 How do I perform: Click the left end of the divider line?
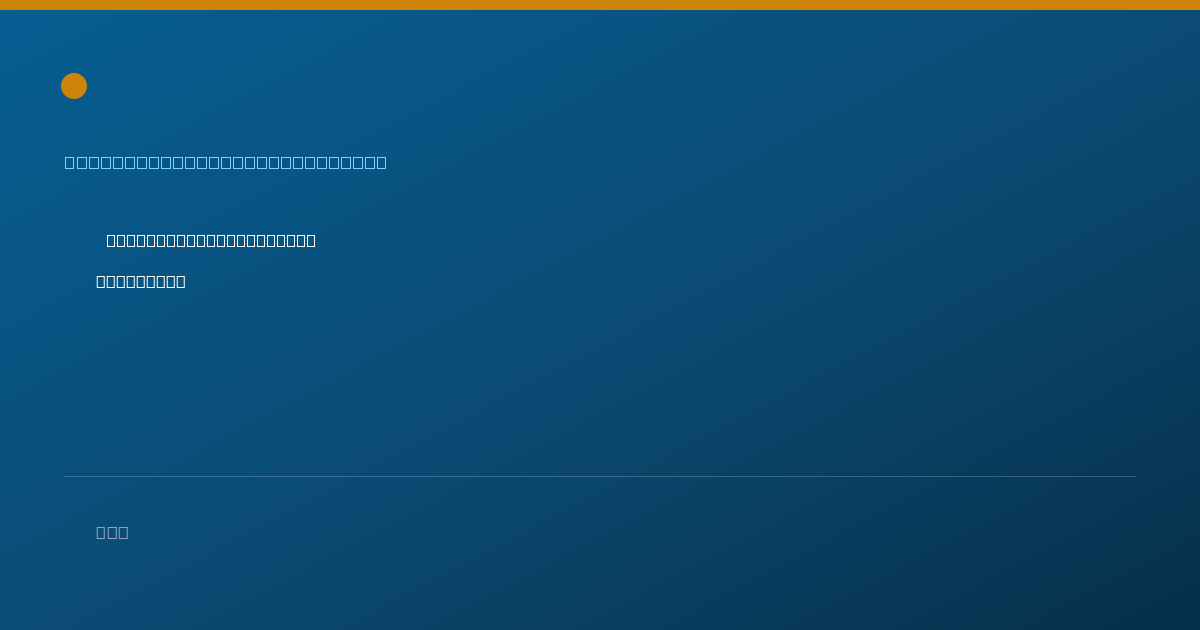tap(65, 476)
